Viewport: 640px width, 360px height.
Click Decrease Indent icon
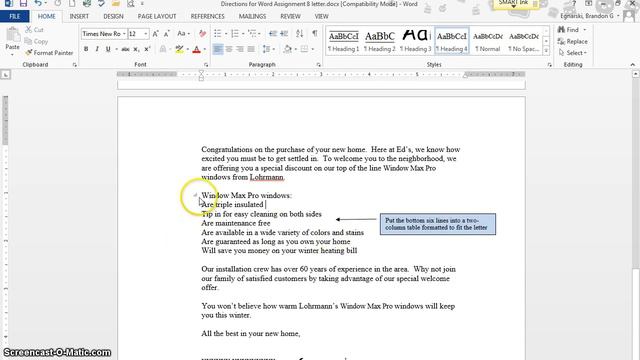pos(273,34)
